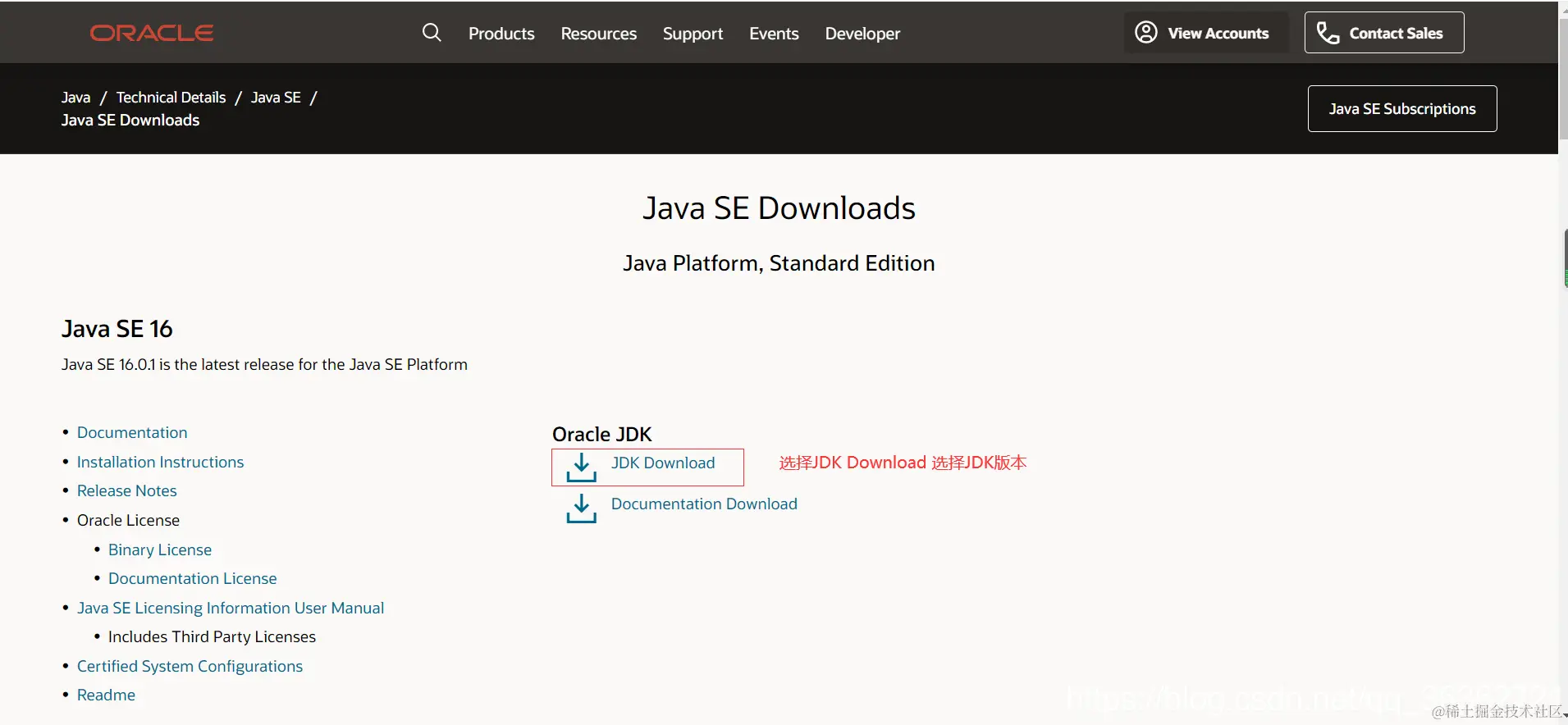The image size is (1568, 725).
Task: Open the Installation Instructions link
Action: click(160, 462)
